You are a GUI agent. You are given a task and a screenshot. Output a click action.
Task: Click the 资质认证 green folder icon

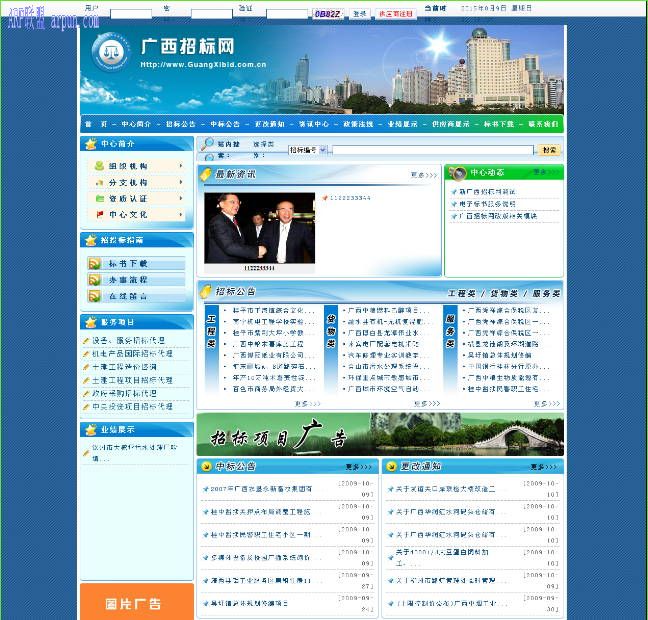[x=100, y=198]
